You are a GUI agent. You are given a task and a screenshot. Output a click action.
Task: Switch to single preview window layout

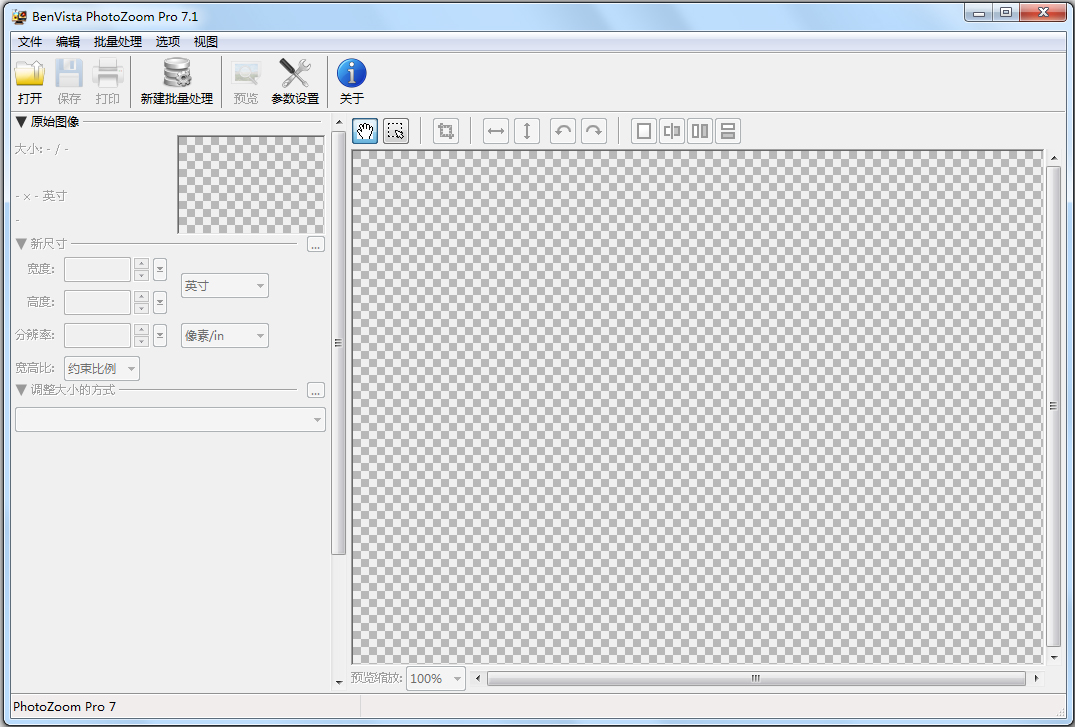pos(644,131)
